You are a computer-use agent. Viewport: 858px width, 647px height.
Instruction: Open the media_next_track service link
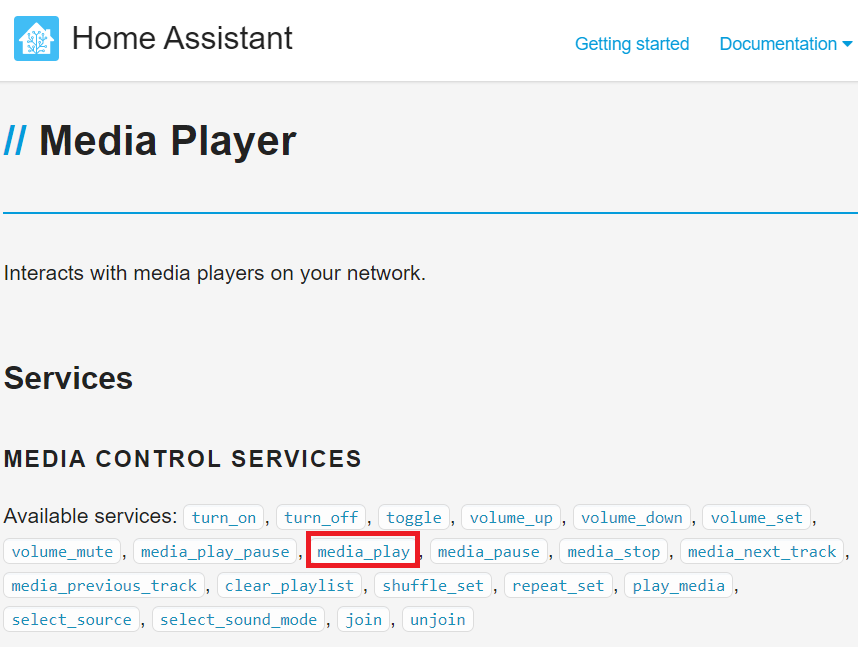click(x=762, y=551)
